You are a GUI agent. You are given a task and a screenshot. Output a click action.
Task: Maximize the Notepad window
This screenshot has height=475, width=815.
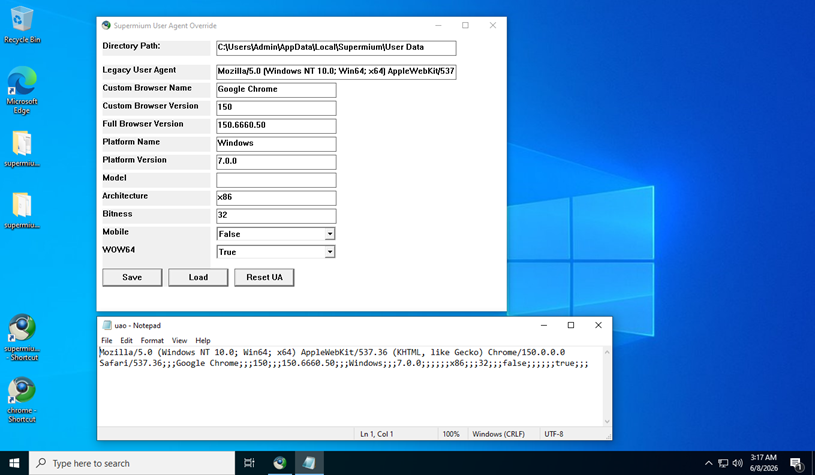571,325
